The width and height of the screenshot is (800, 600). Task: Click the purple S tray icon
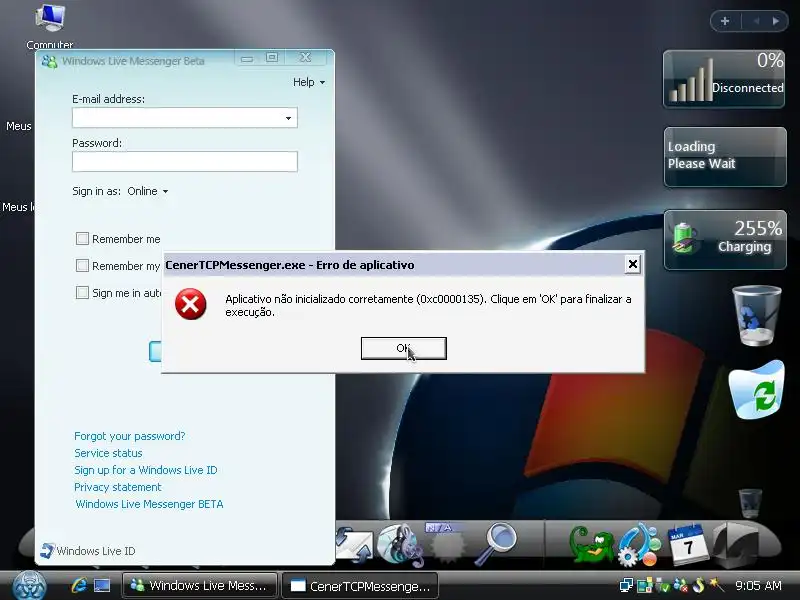[x=698, y=585]
